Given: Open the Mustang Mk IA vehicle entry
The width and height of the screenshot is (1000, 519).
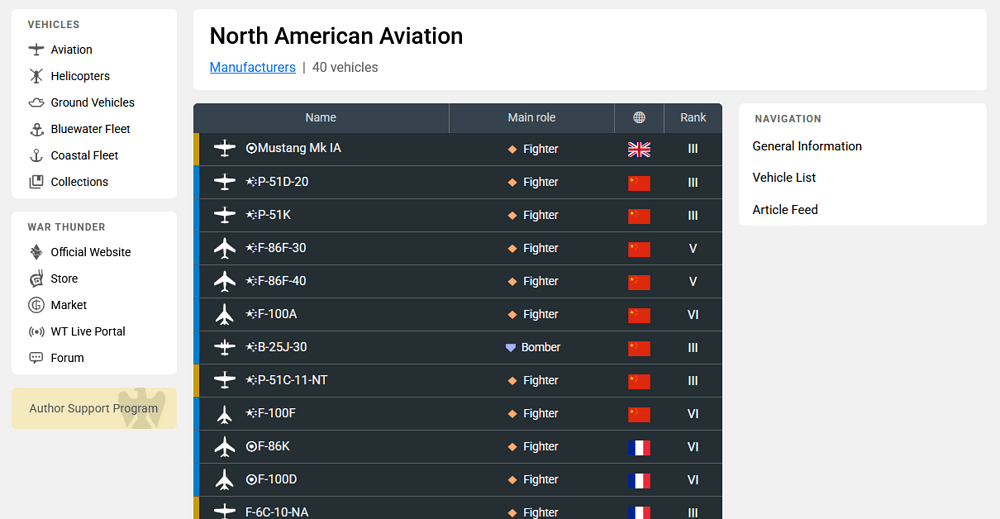Looking at the screenshot, I should point(299,148).
